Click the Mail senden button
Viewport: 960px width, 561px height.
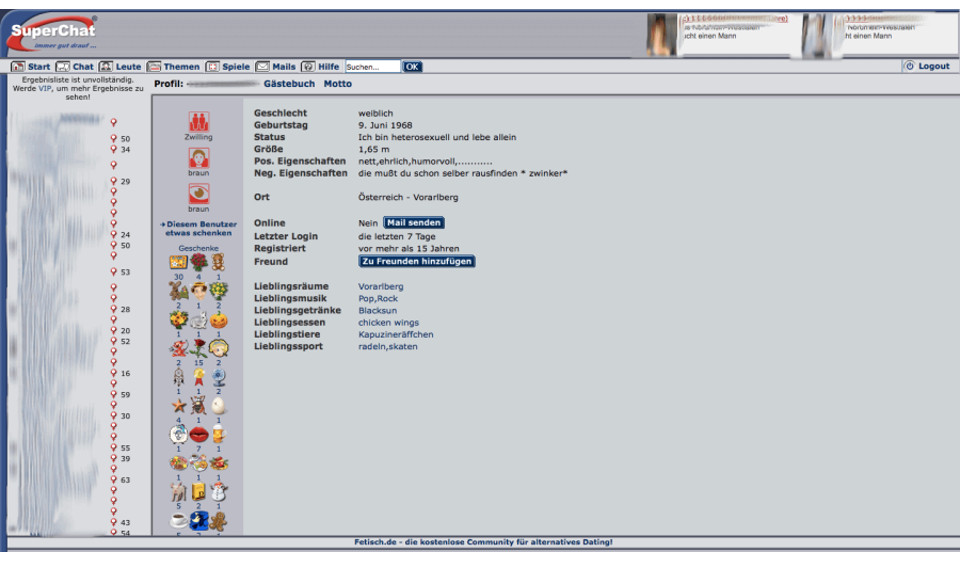[x=413, y=223]
